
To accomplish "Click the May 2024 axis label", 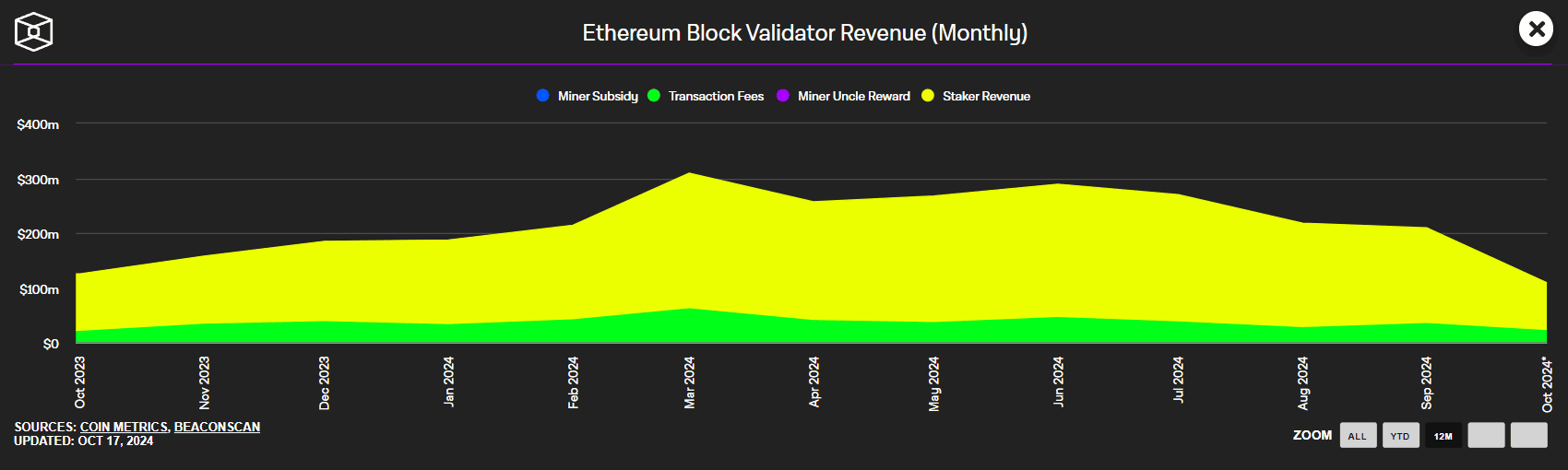I will coord(934,383).
